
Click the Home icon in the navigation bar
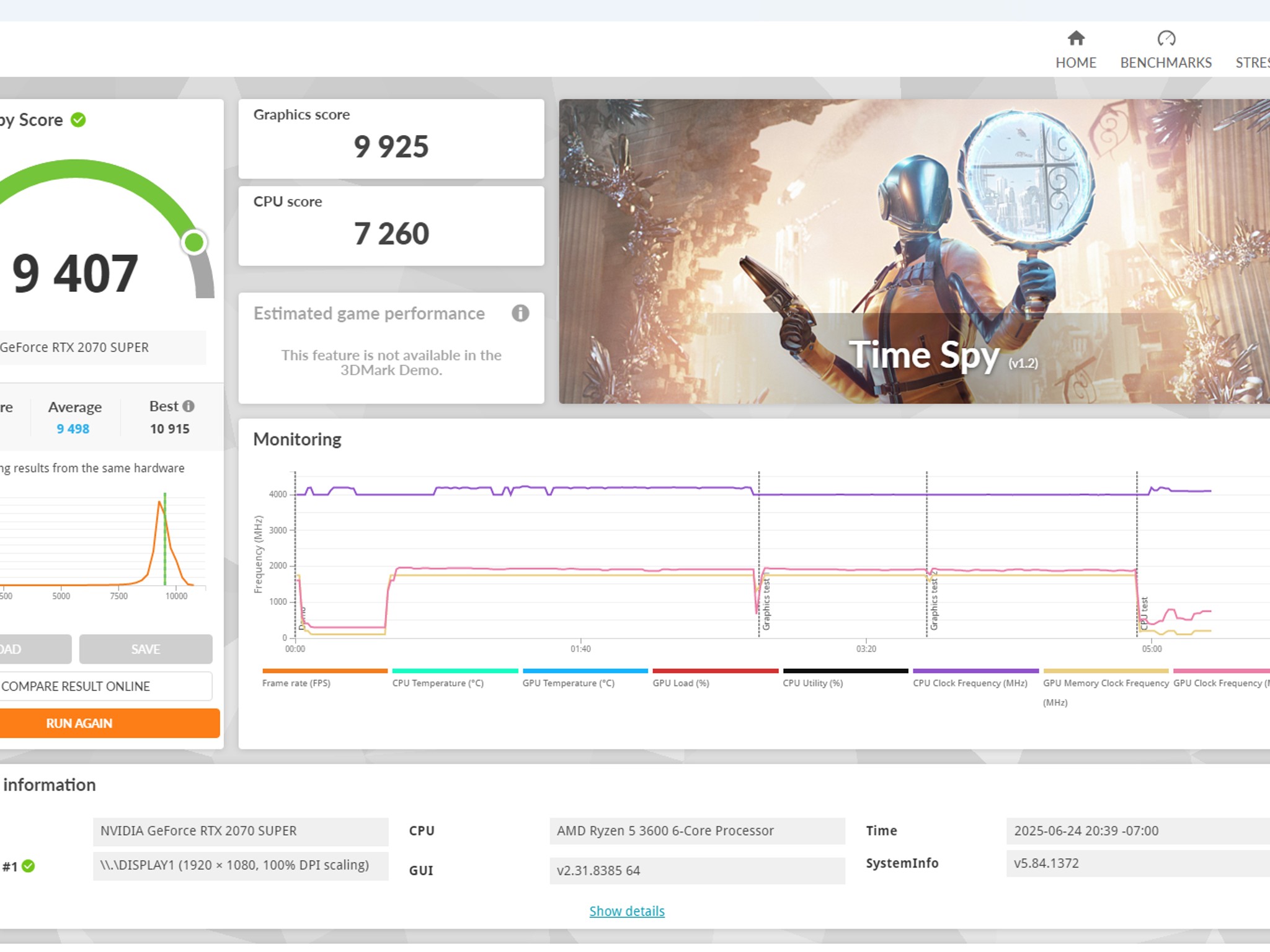(x=1076, y=38)
